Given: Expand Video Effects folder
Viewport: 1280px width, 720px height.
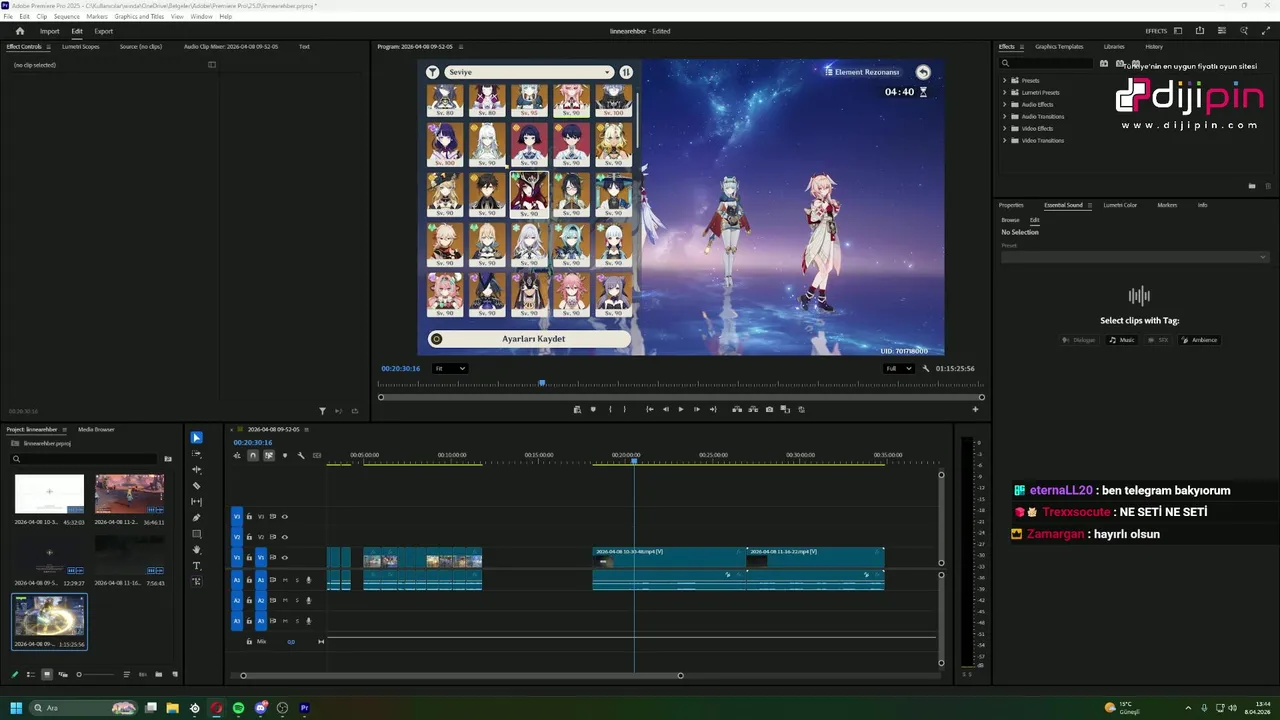Looking at the screenshot, I should pyautogui.click(x=1004, y=128).
